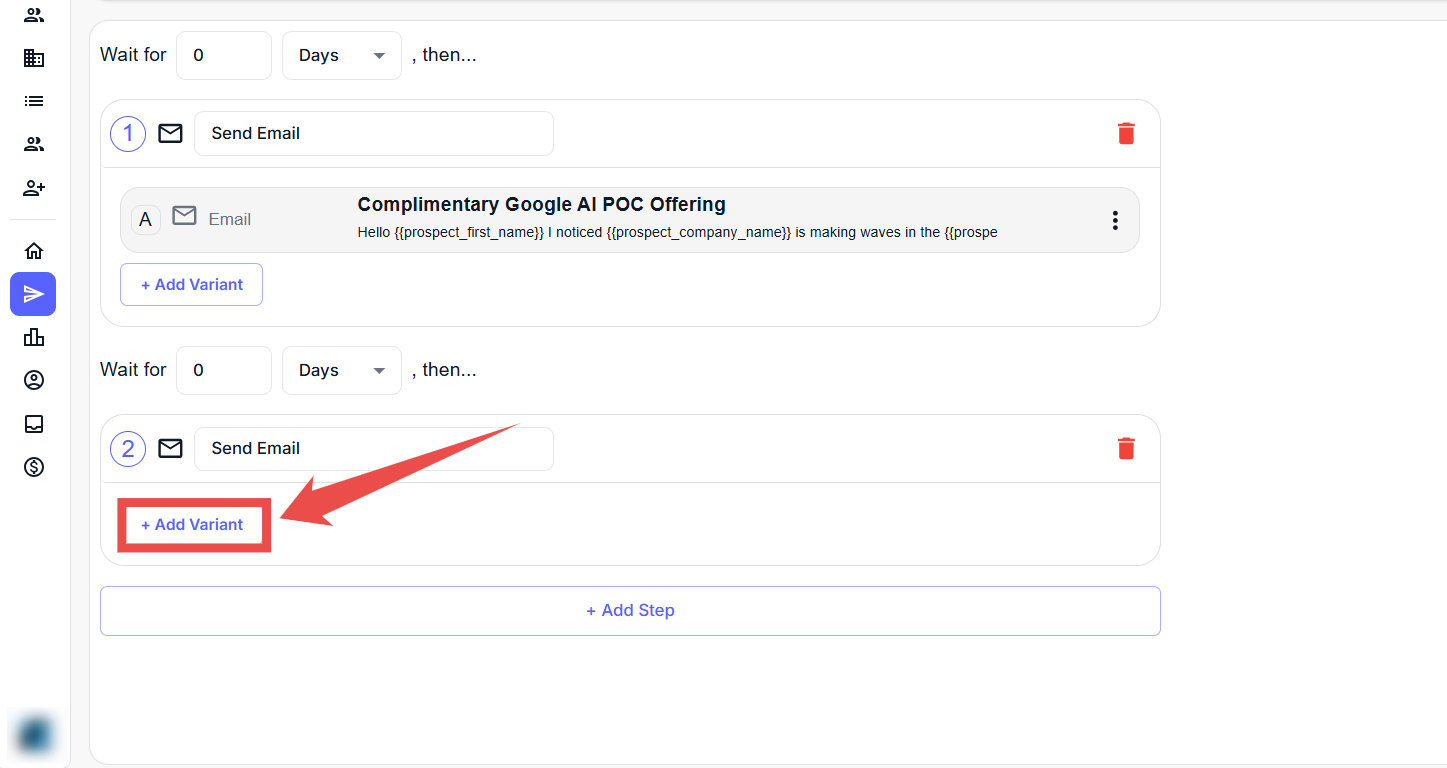Expand the Days dropdown above step 1
1447x768 pixels.
pyautogui.click(x=341, y=55)
